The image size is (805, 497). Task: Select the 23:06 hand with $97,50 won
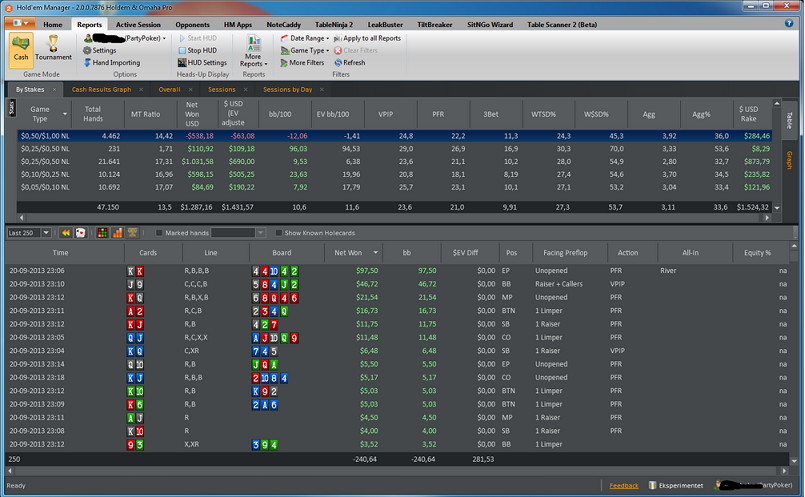[x=398, y=271]
